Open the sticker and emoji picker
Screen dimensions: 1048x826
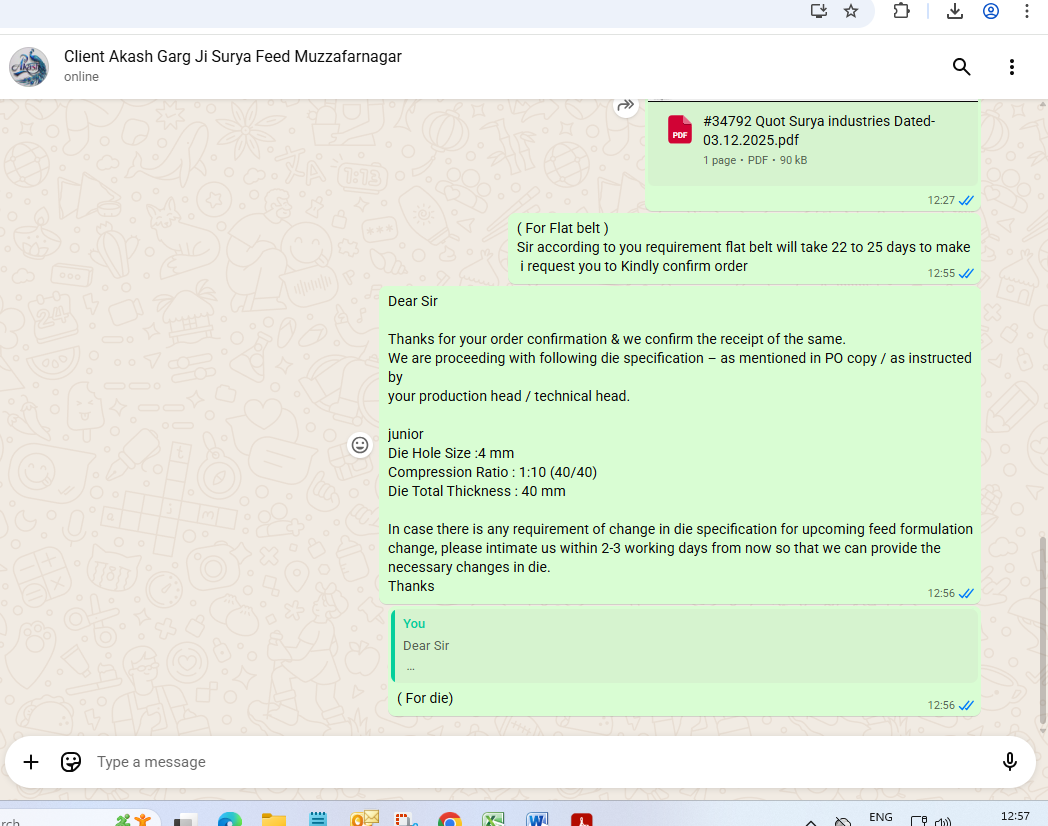[71, 762]
